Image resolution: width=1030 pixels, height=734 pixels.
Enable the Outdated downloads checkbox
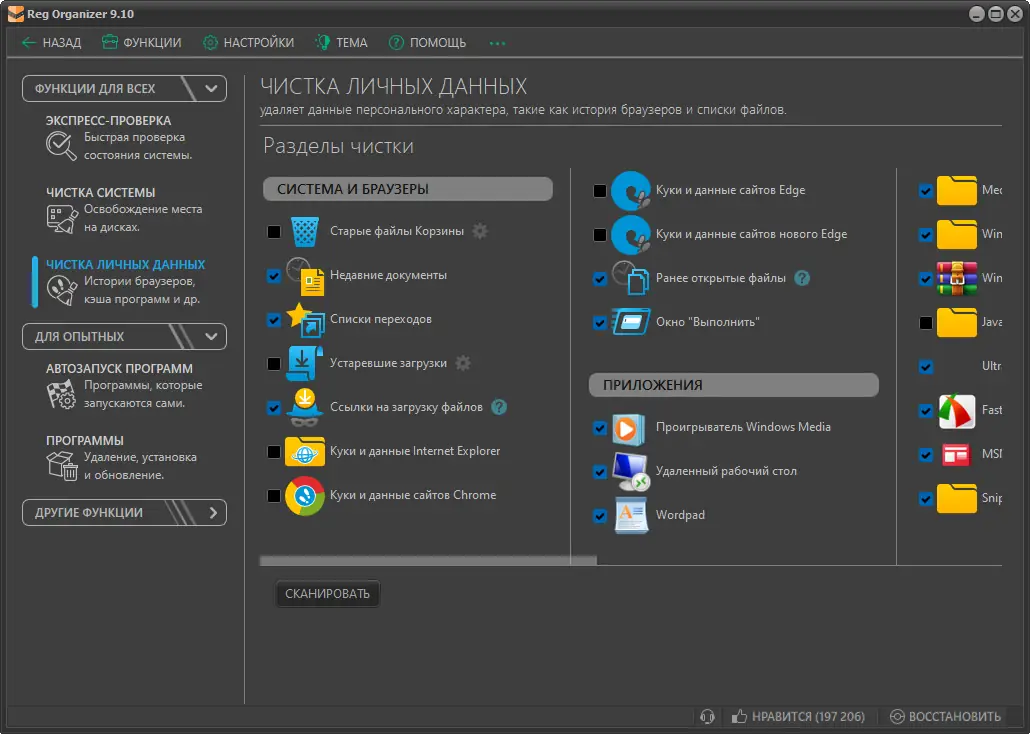coord(274,364)
